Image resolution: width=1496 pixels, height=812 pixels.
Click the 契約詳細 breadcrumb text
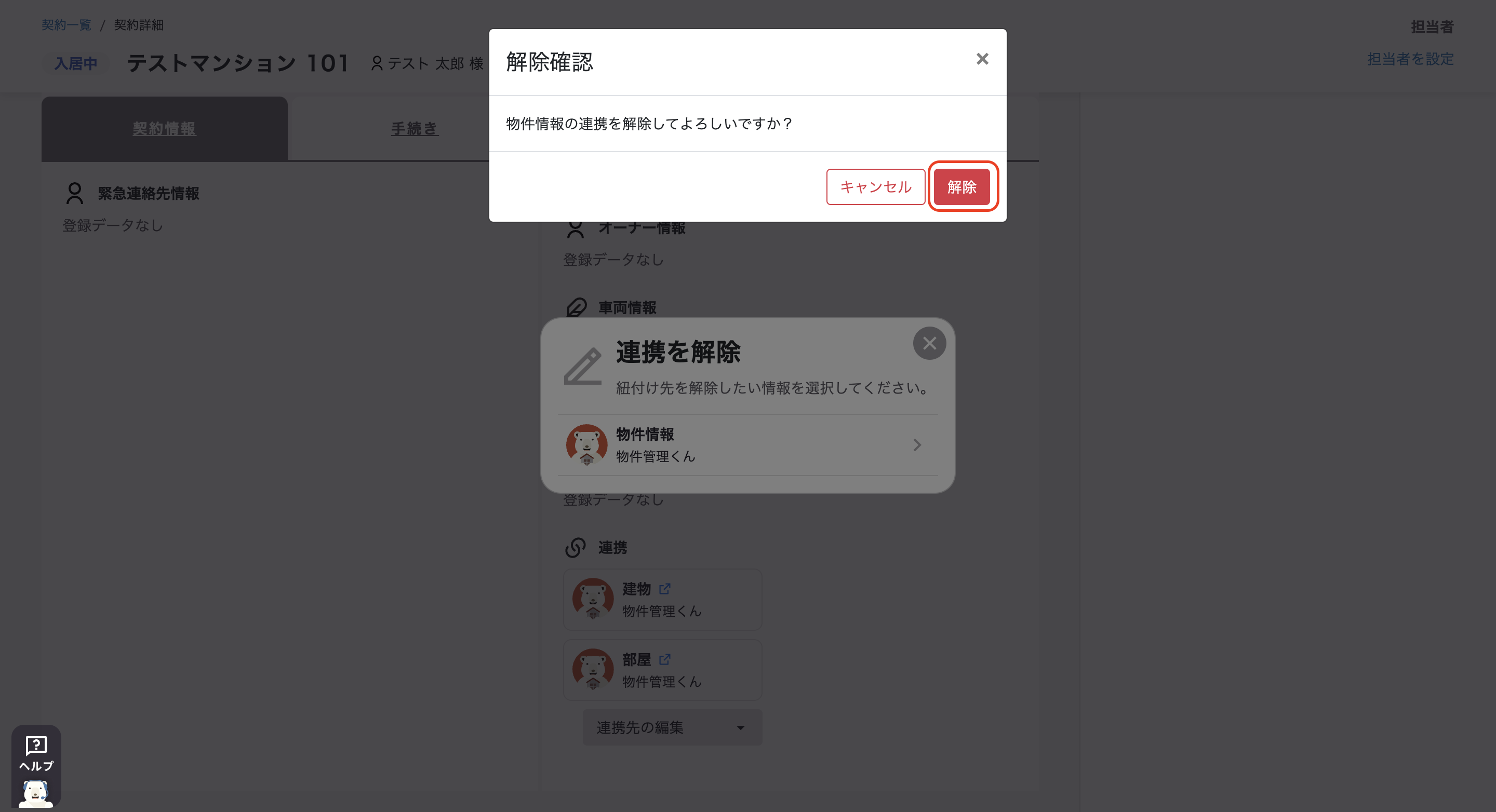coord(138,25)
